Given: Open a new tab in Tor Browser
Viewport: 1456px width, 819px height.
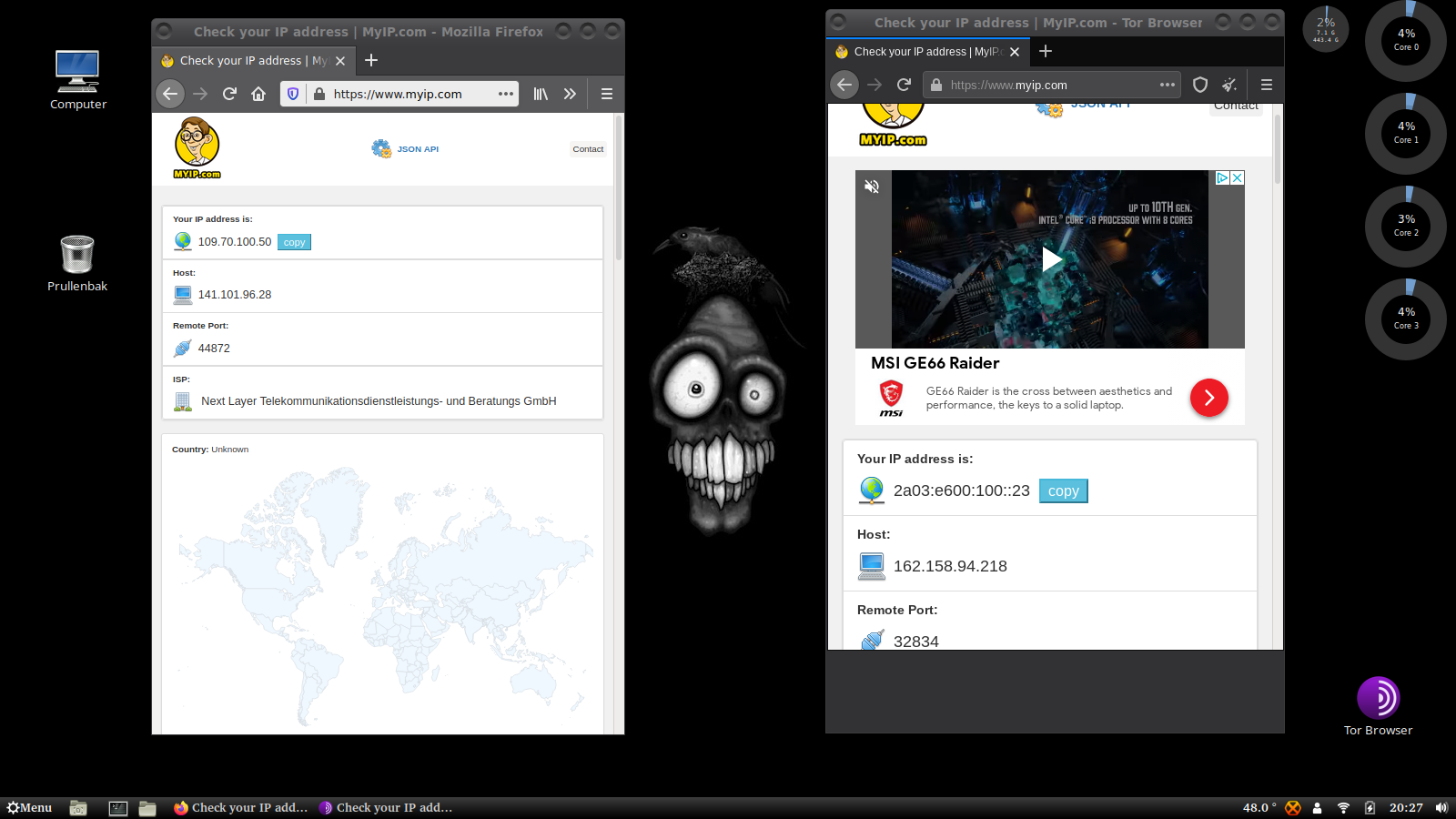Looking at the screenshot, I should tap(1046, 51).
